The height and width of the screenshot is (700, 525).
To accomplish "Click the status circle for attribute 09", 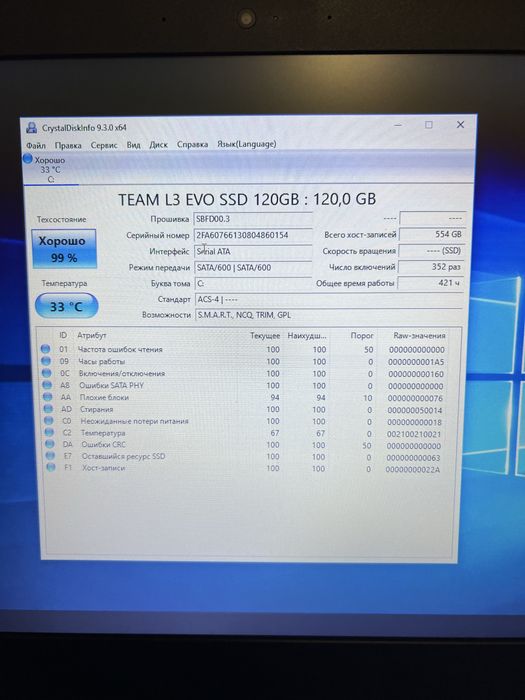I will tap(46, 361).
